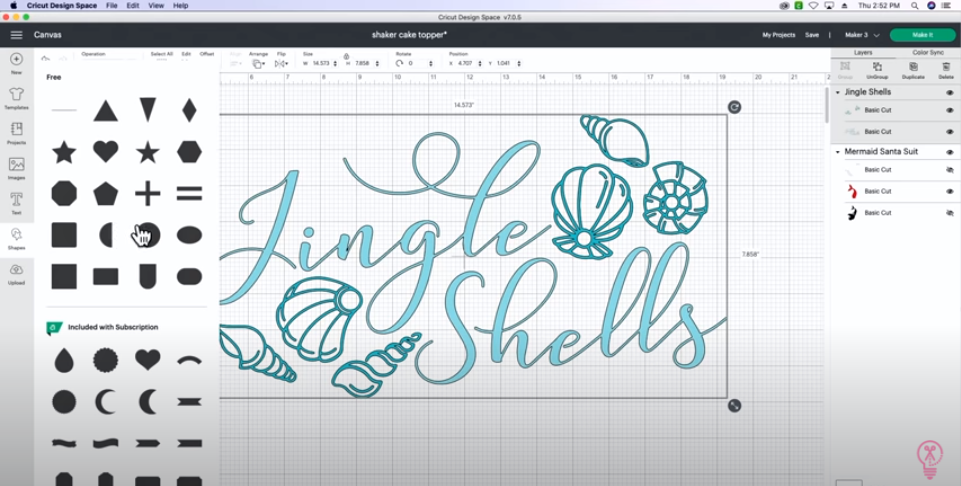Open the Projects sidebar icon

(17, 133)
